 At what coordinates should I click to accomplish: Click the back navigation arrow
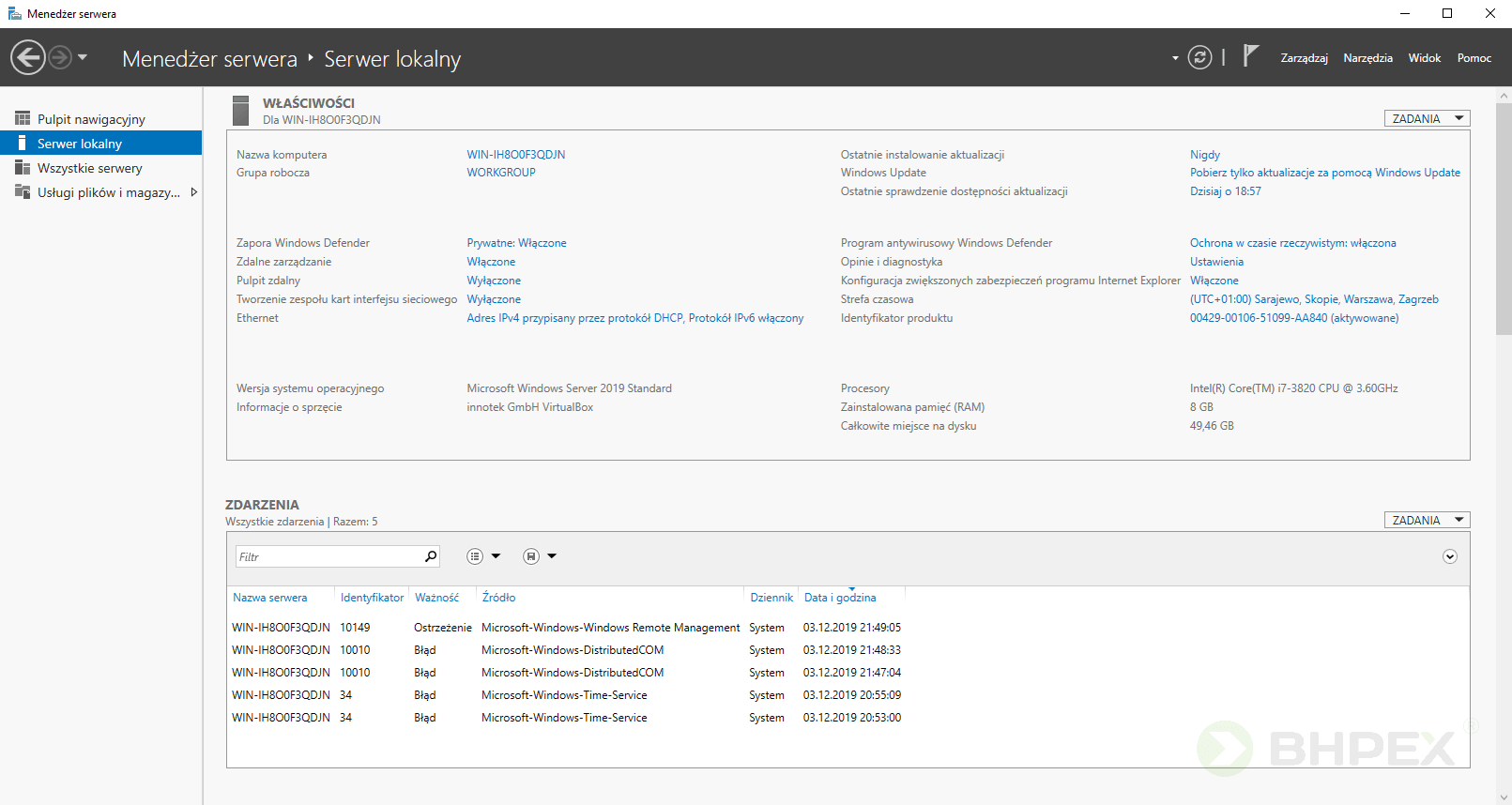(28, 57)
